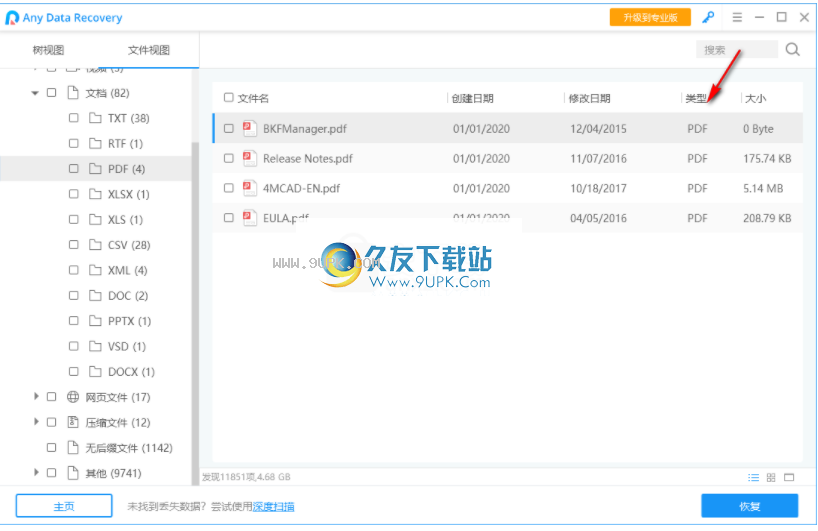Click the 发现11851项 status bar text
Screen dimensions: 818x531
pyautogui.click(x=246, y=477)
